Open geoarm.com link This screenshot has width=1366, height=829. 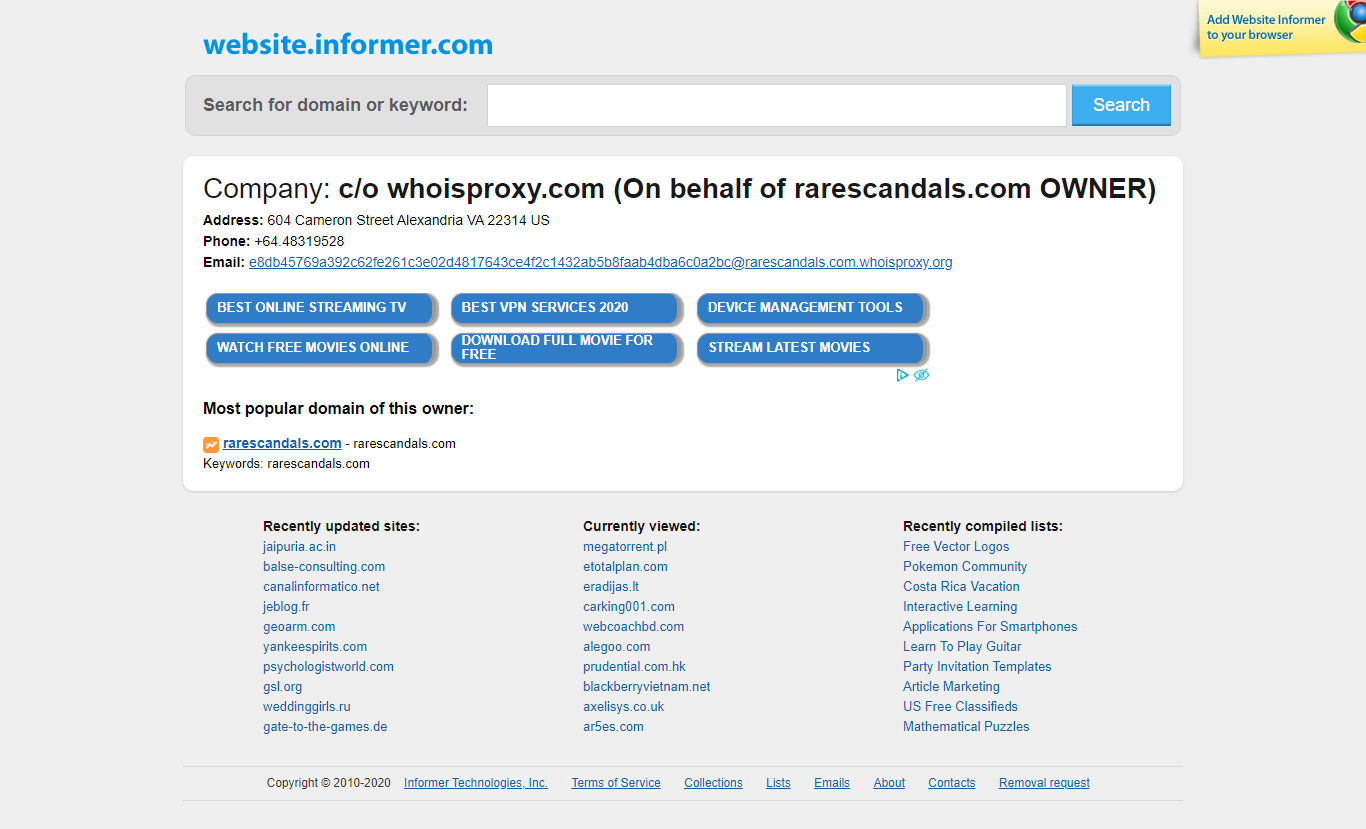coord(299,627)
